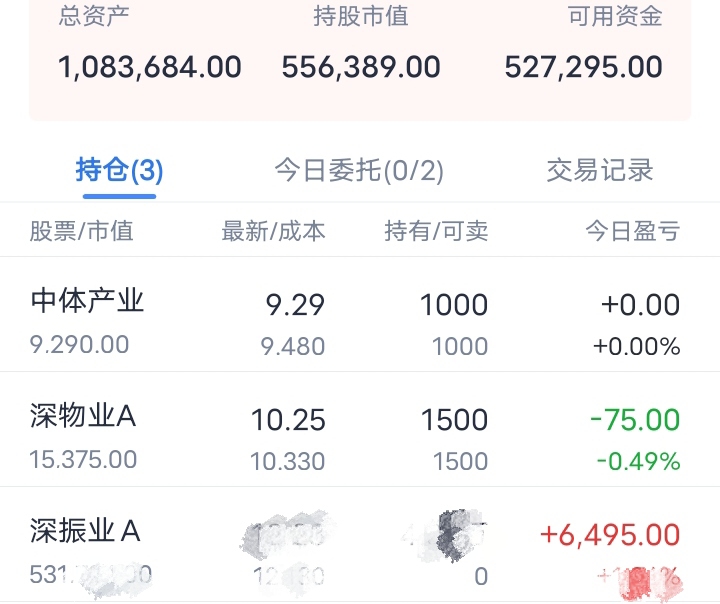
Task: Tap the -0.49% change percentage
Action: coord(638,461)
